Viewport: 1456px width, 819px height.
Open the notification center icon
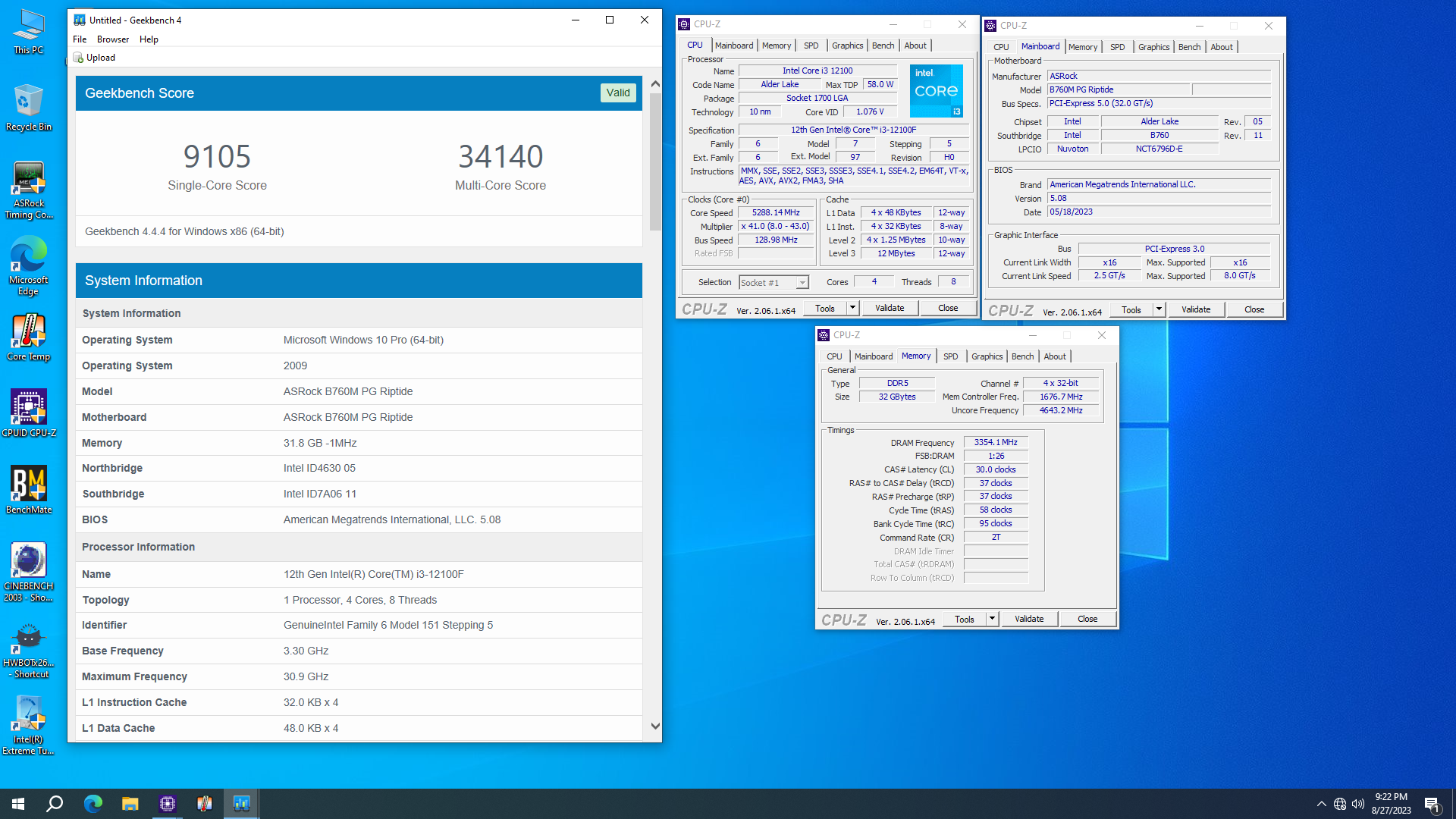[x=1432, y=804]
